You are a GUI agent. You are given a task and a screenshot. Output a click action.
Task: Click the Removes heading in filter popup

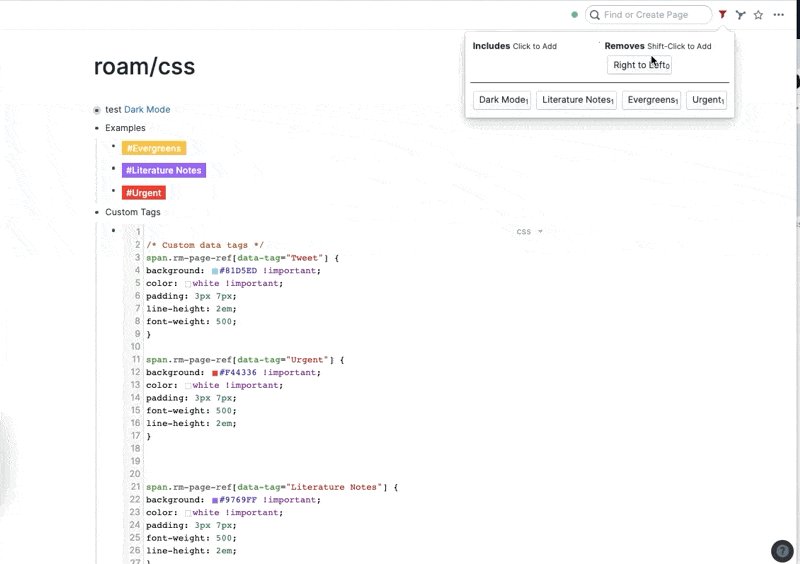(x=624, y=46)
